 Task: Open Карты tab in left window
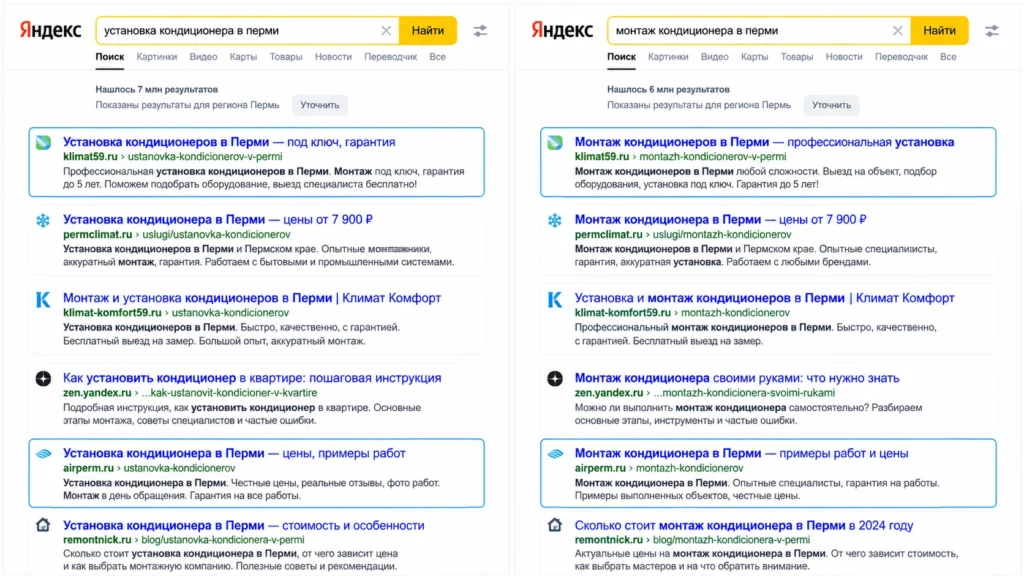[243, 57]
